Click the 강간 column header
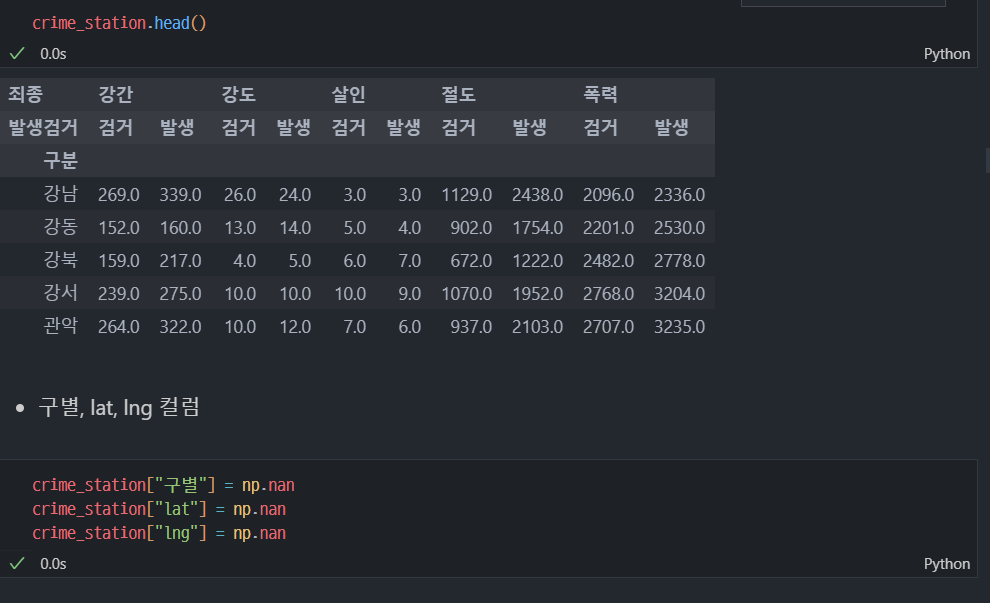The width and height of the screenshot is (990, 603). coord(116,95)
